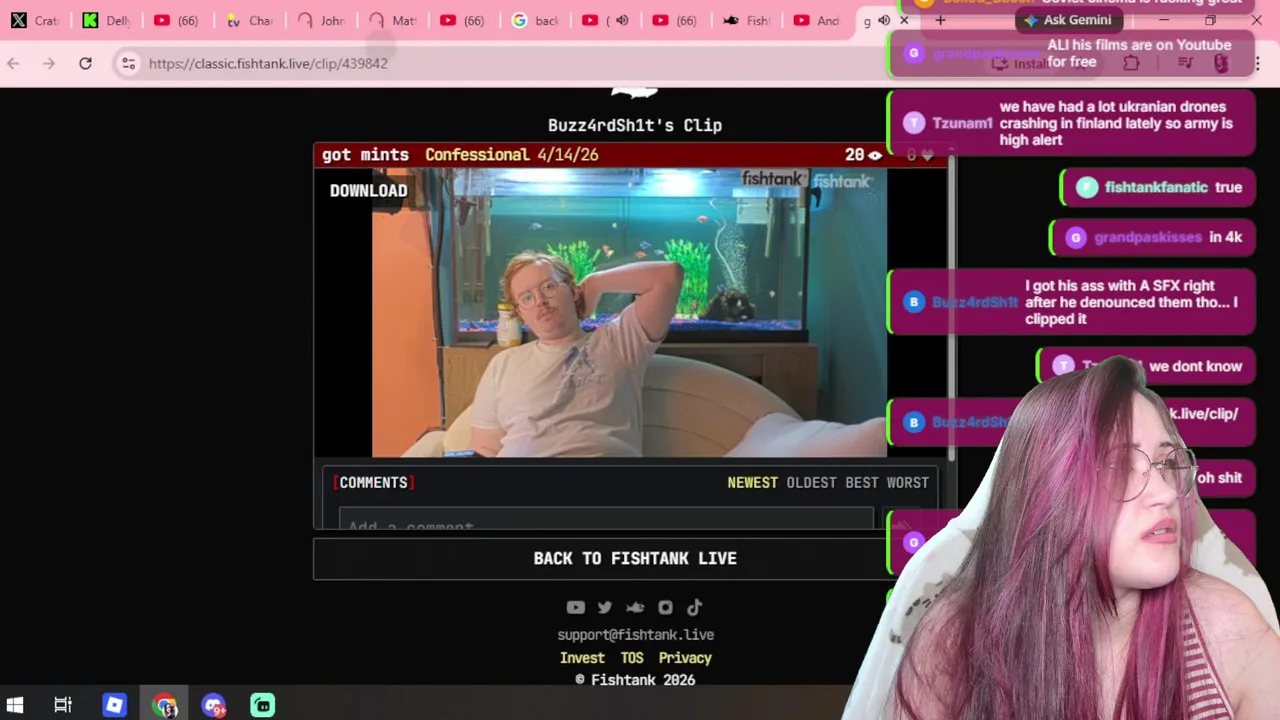1280x720 pixels.
Task: Open the YouTube link in the footer
Action: click(x=575, y=607)
